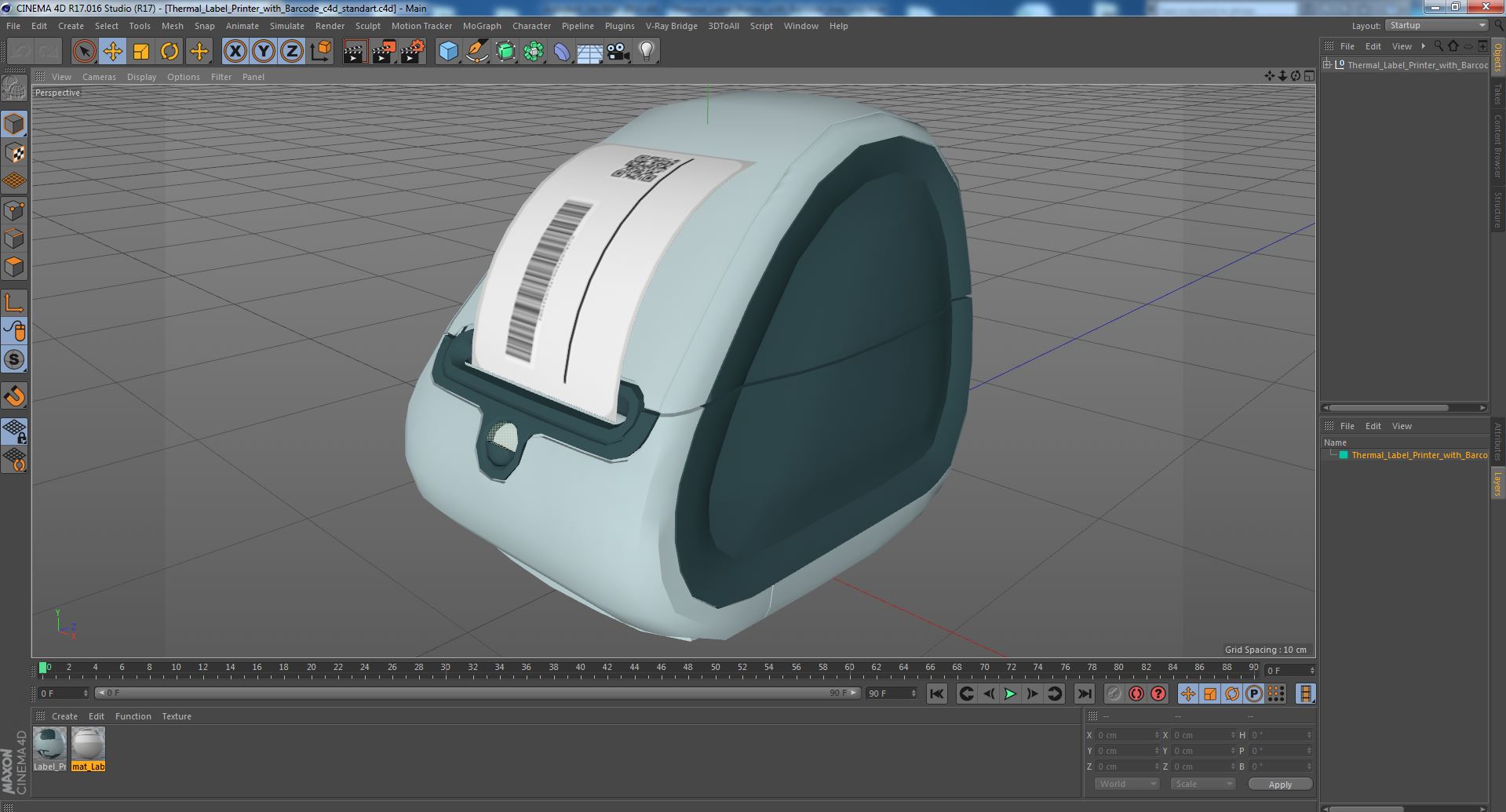Toggle world coordinate system icon
The width and height of the screenshot is (1506, 812).
(320, 52)
